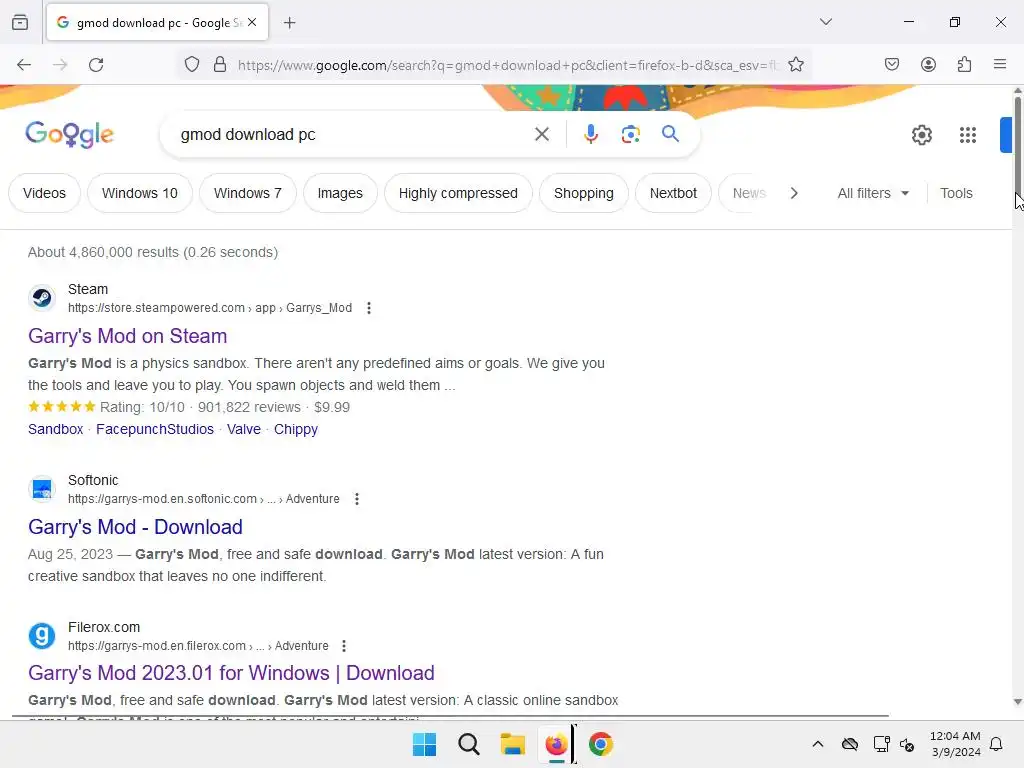Expand the All filters dropdown
Screen dimensions: 1024x768
[873, 193]
